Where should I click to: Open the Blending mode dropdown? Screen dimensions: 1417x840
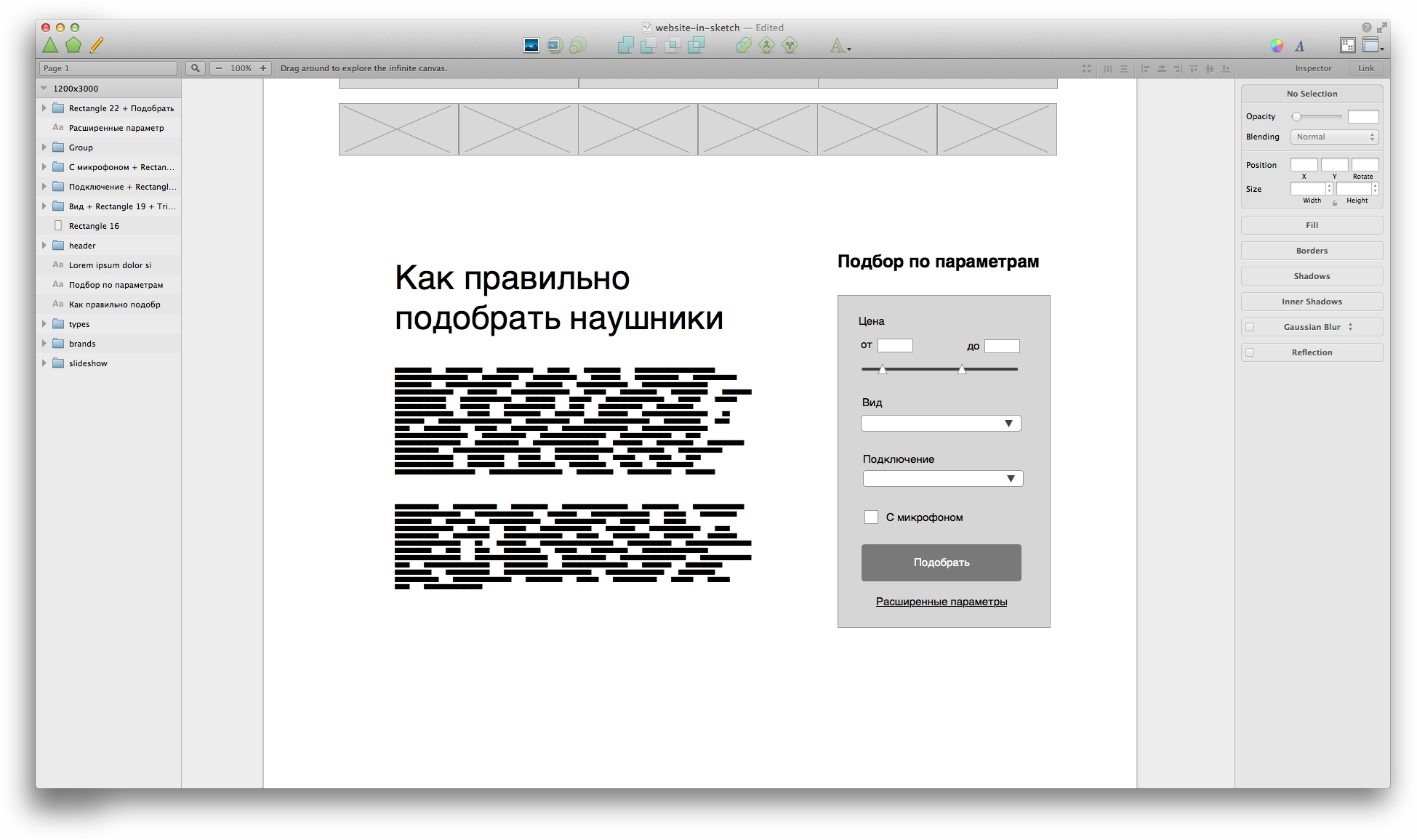(x=1333, y=137)
